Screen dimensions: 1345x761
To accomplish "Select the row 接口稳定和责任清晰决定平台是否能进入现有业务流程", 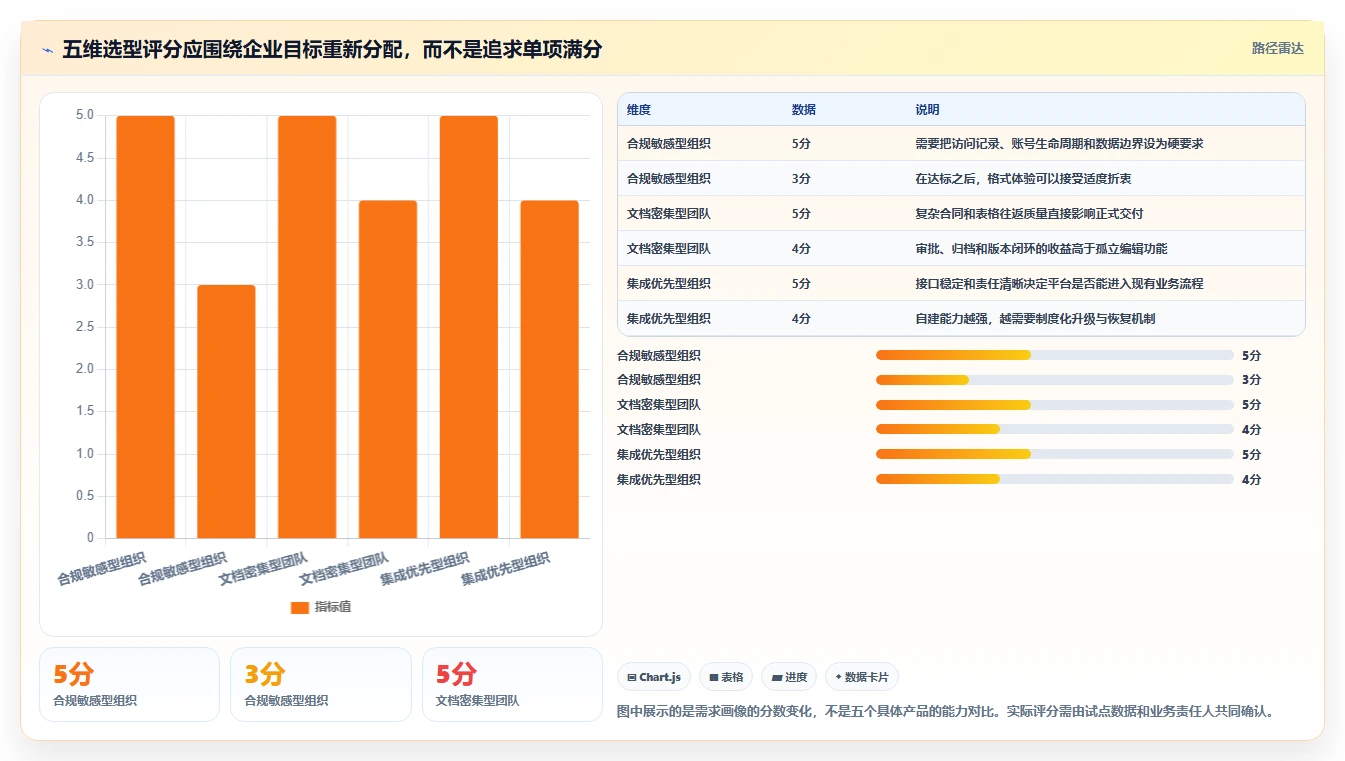I will pyautogui.click(x=961, y=284).
